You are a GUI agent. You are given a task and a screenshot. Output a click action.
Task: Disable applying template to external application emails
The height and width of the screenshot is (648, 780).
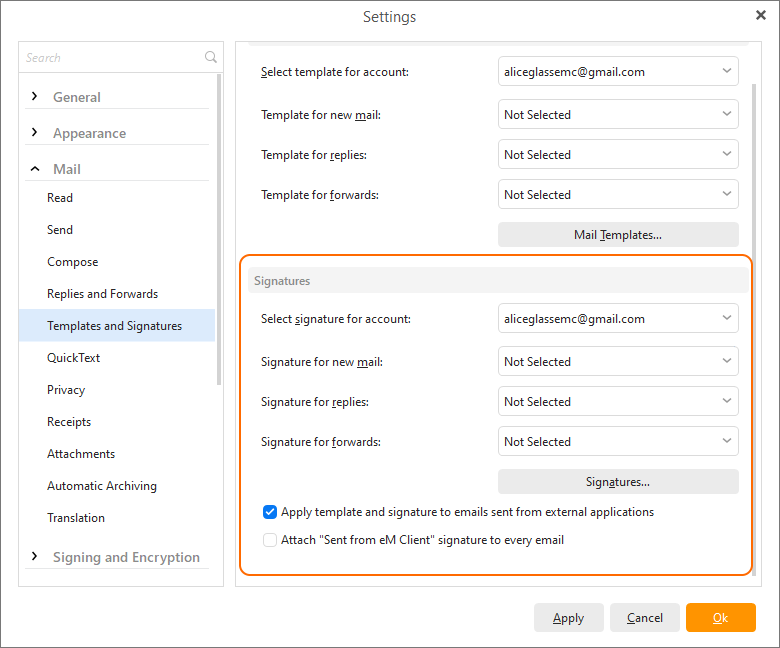pyautogui.click(x=270, y=512)
